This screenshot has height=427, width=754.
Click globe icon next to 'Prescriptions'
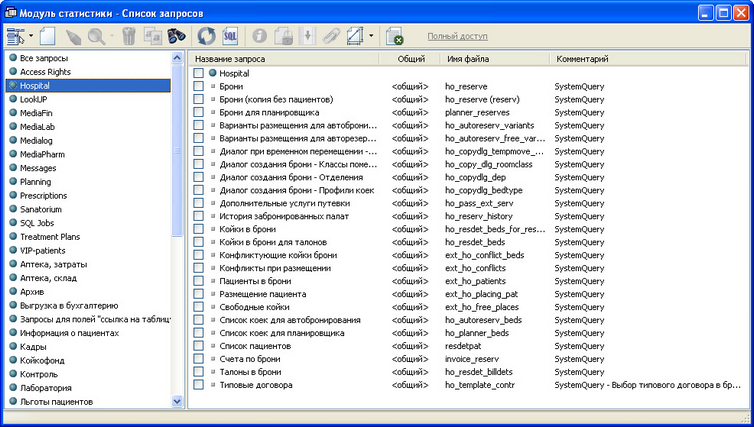click(x=13, y=195)
